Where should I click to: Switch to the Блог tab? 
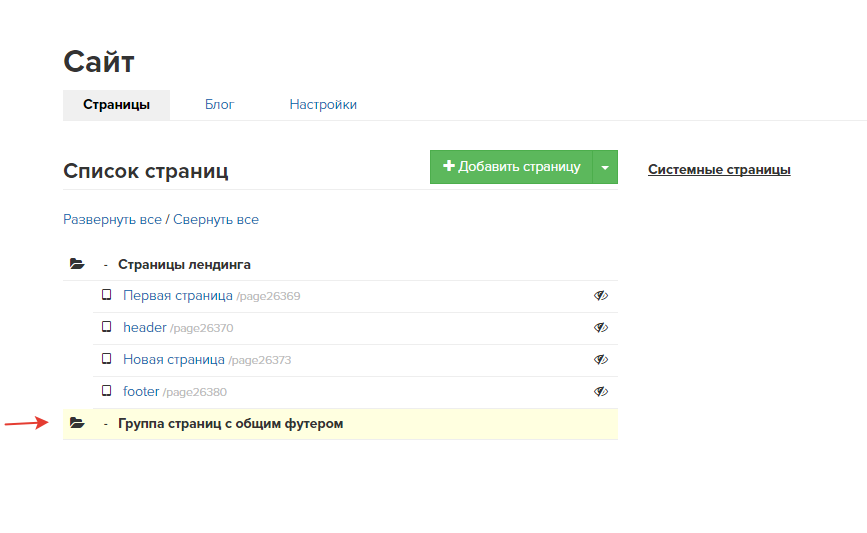pyautogui.click(x=220, y=104)
